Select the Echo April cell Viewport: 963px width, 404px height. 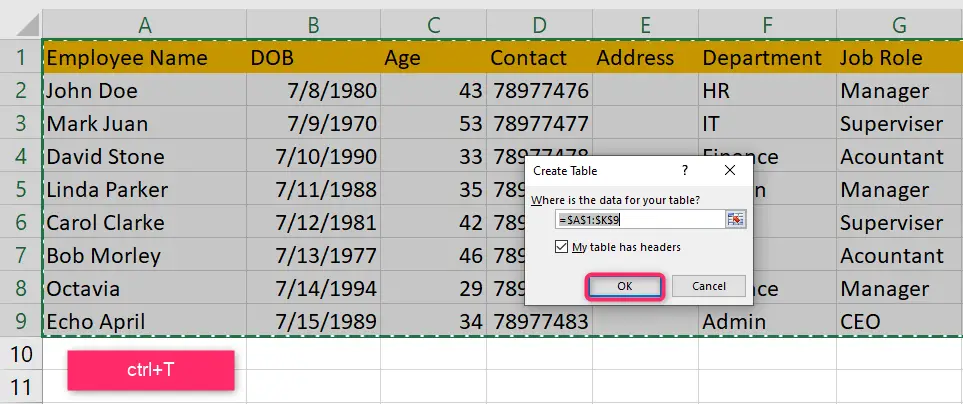point(144,321)
